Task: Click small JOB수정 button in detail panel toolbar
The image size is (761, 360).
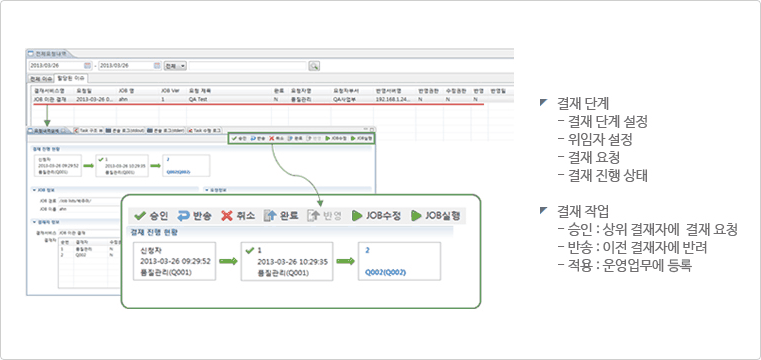Action: (336, 138)
